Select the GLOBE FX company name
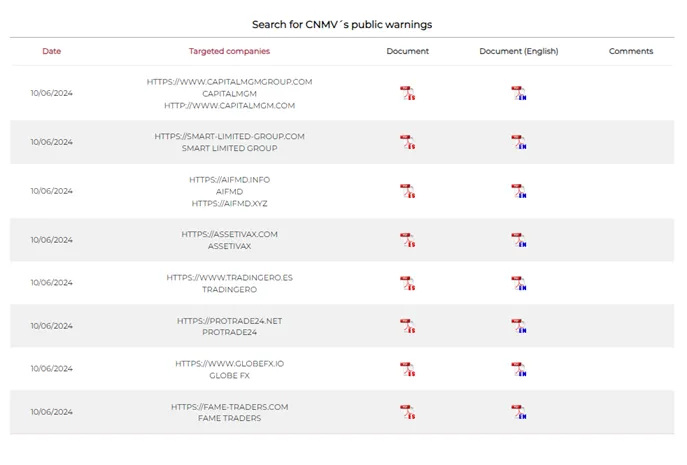The height and width of the screenshot is (465, 687). [229, 376]
